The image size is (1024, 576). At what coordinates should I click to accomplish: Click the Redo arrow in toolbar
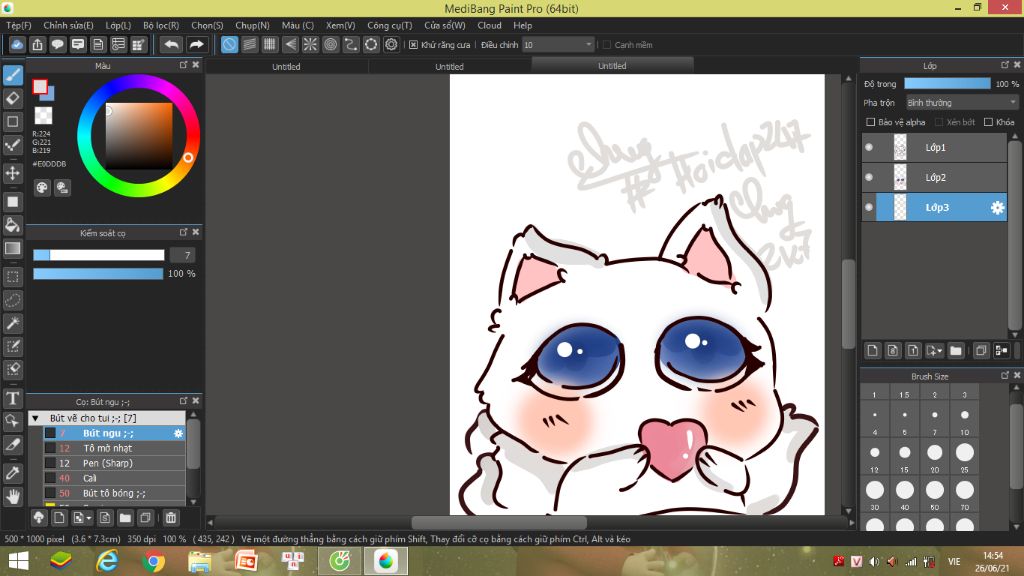tap(196, 44)
